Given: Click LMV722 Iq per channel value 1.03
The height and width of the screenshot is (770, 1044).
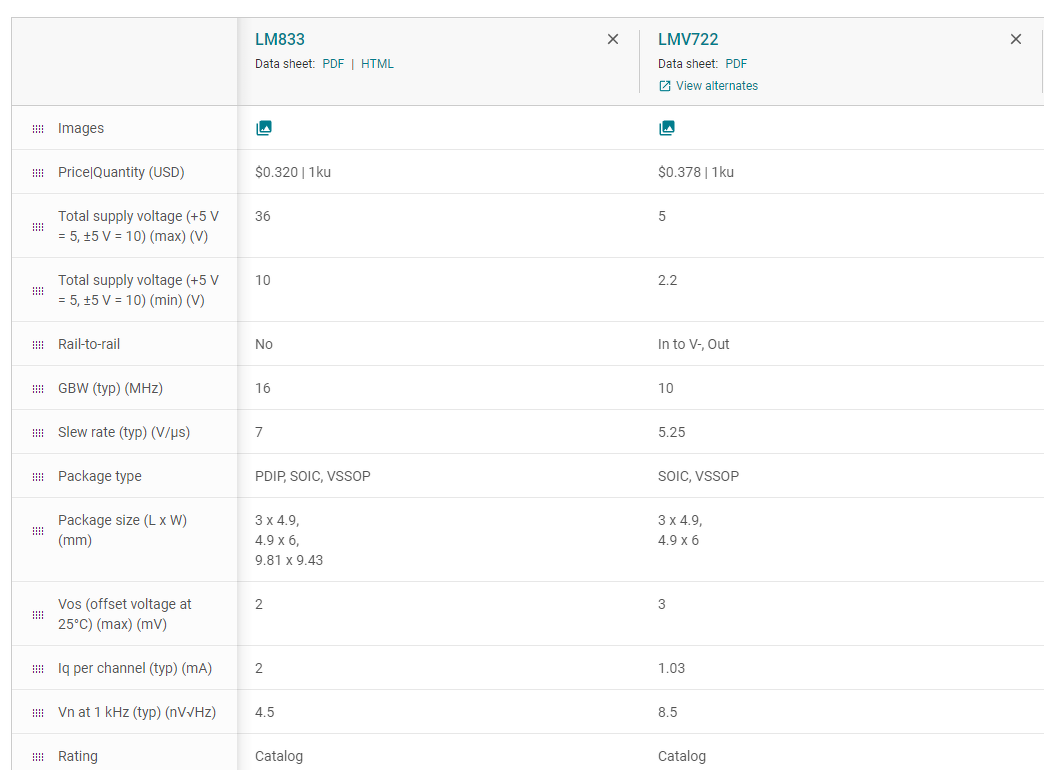Looking at the screenshot, I should [671, 667].
